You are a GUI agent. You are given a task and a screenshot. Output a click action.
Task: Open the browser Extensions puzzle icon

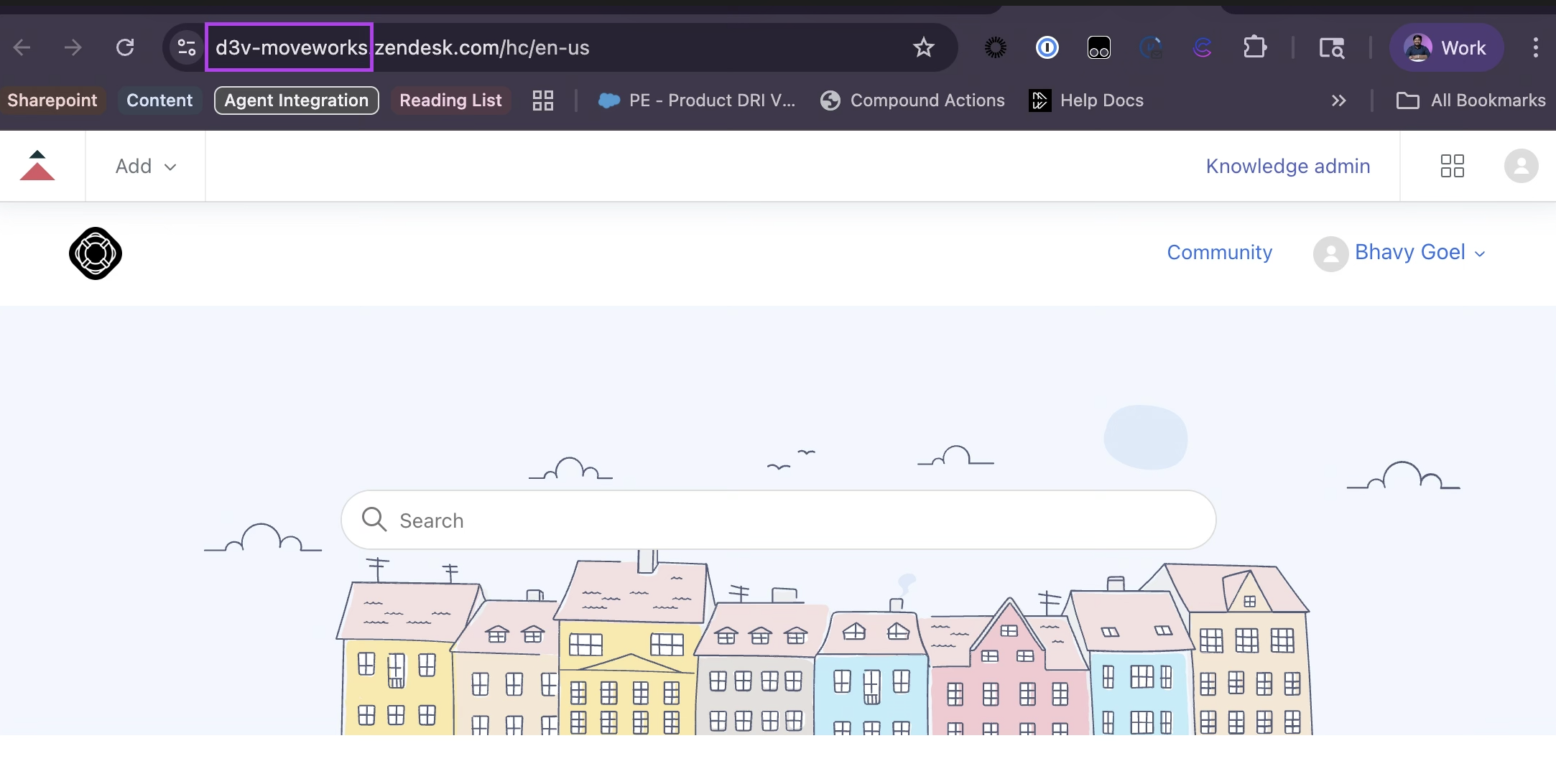click(x=1254, y=47)
